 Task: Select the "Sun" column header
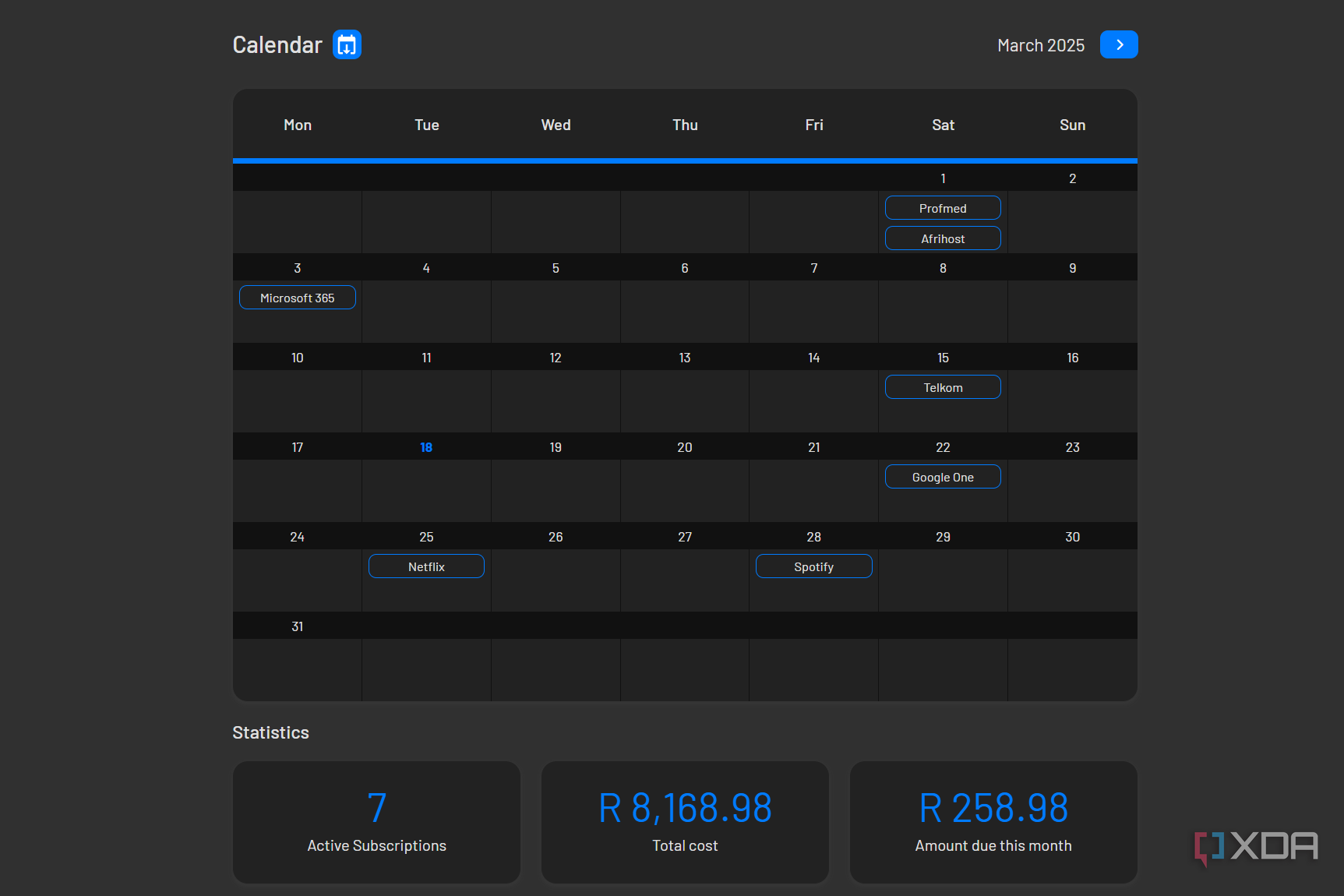point(1073,125)
